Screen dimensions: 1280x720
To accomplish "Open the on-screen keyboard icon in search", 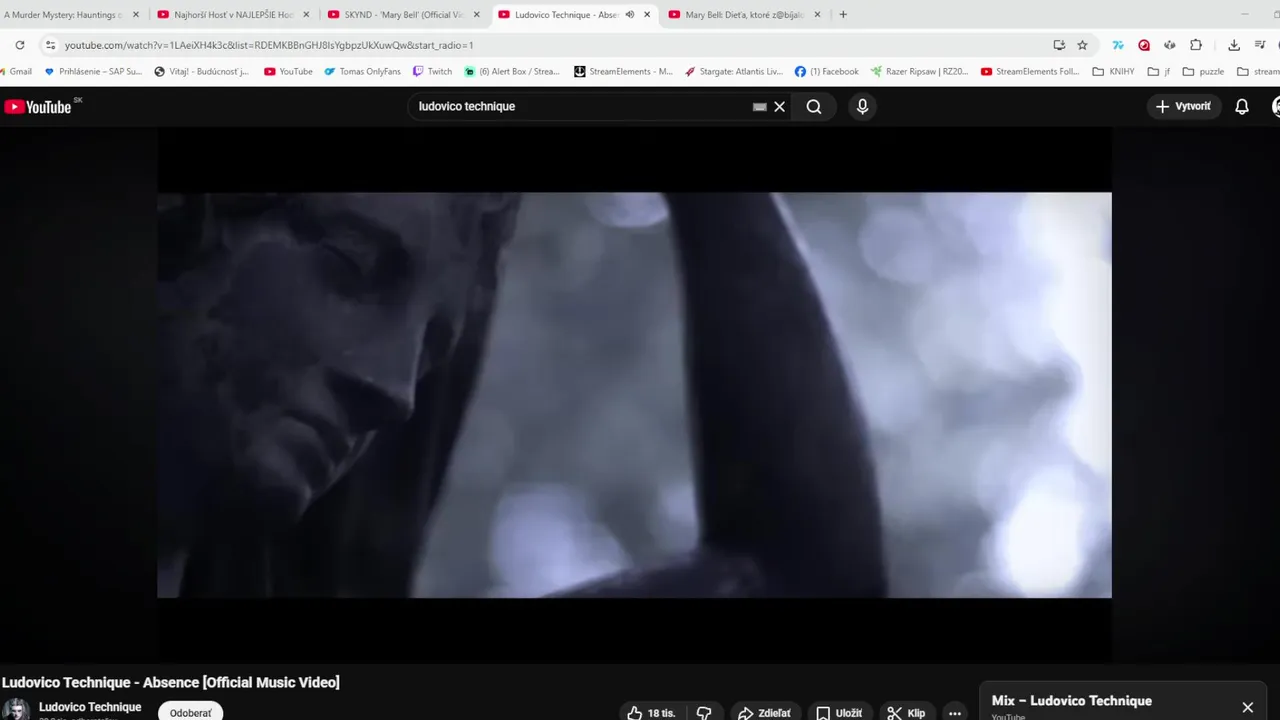I will 759,107.
